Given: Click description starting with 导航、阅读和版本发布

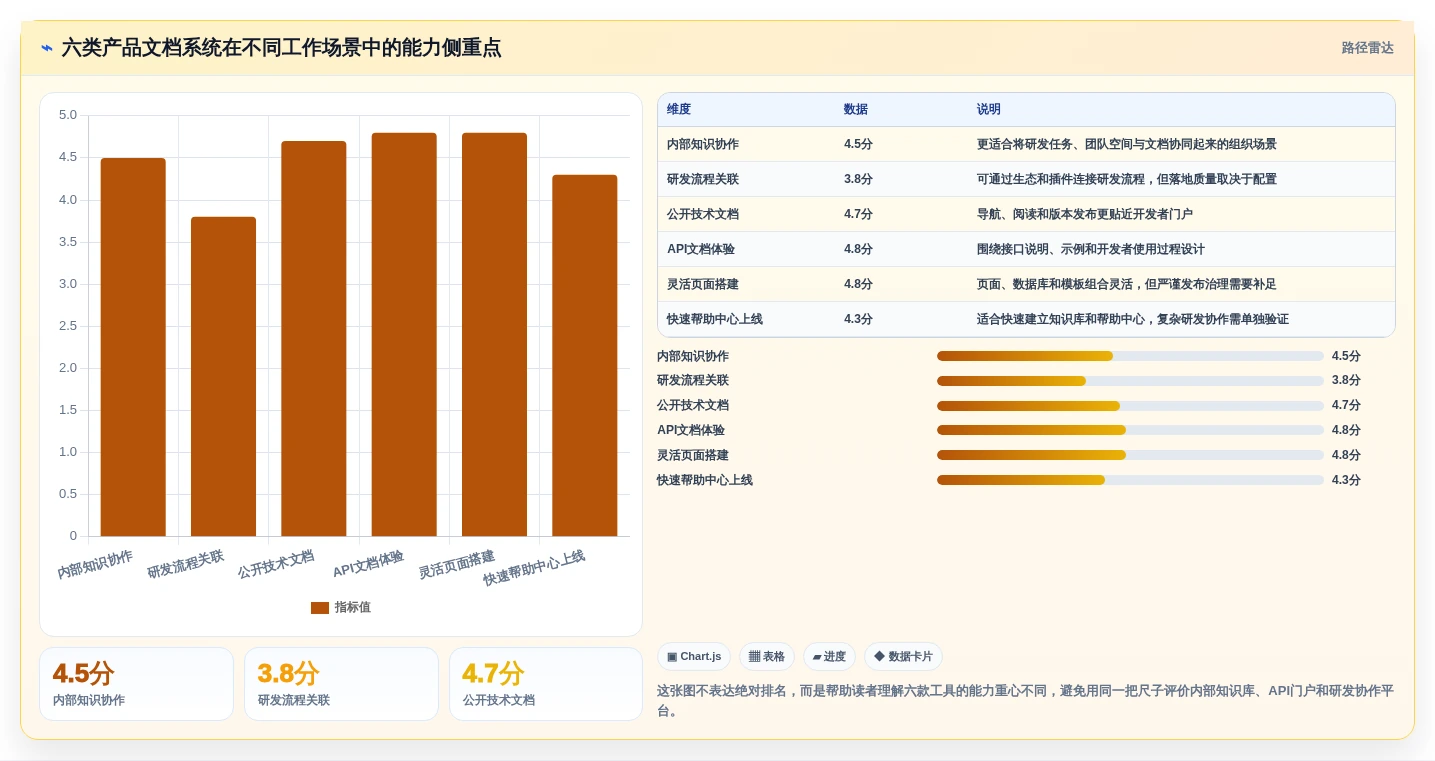Looking at the screenshot, I should point(1085,214).
